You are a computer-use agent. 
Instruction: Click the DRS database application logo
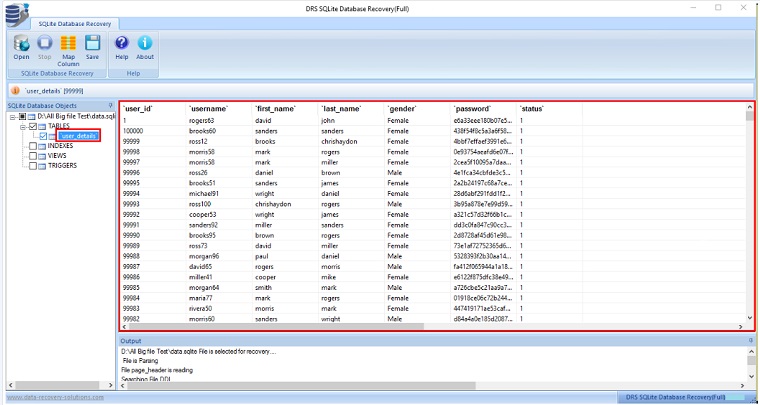[17, 15]
